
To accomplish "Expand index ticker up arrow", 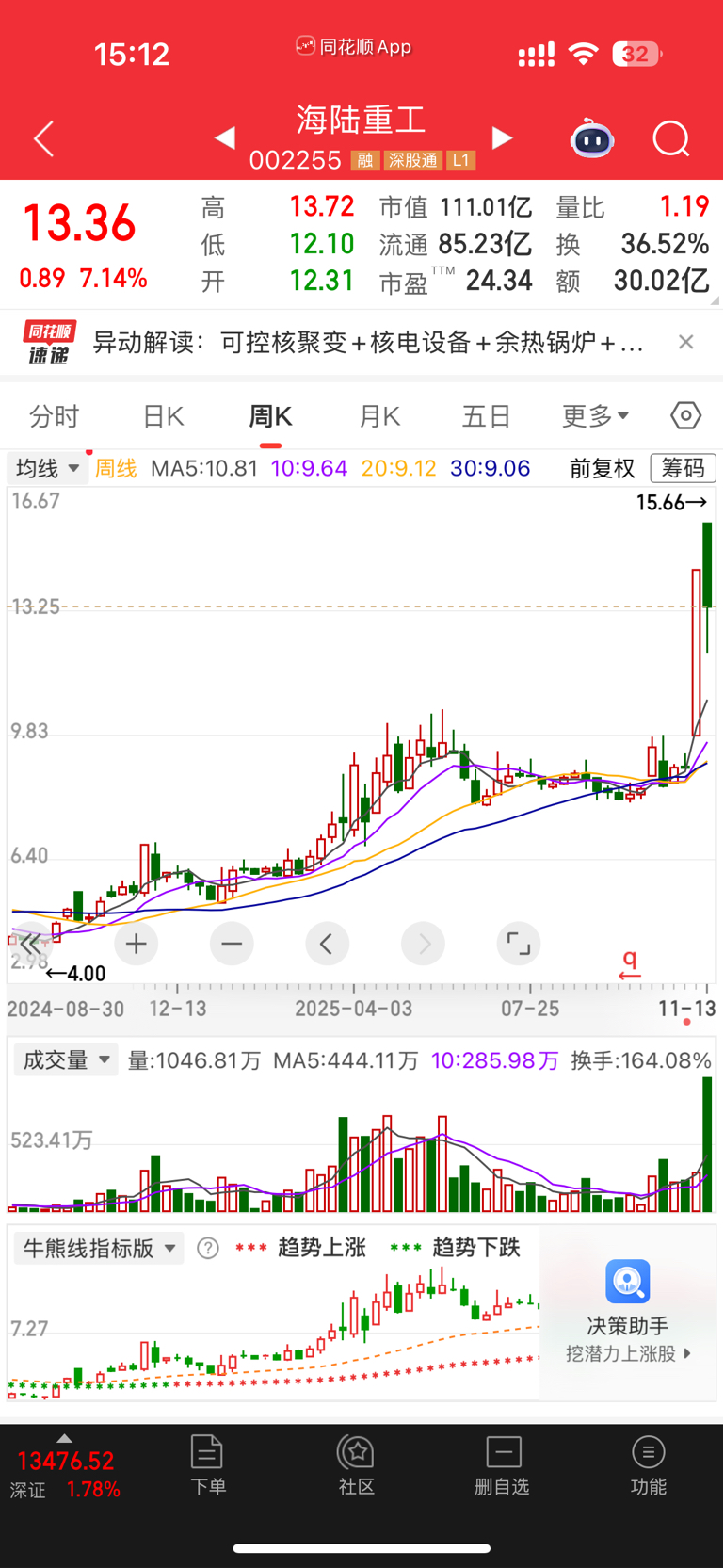I will click(x=64, y=1438).
